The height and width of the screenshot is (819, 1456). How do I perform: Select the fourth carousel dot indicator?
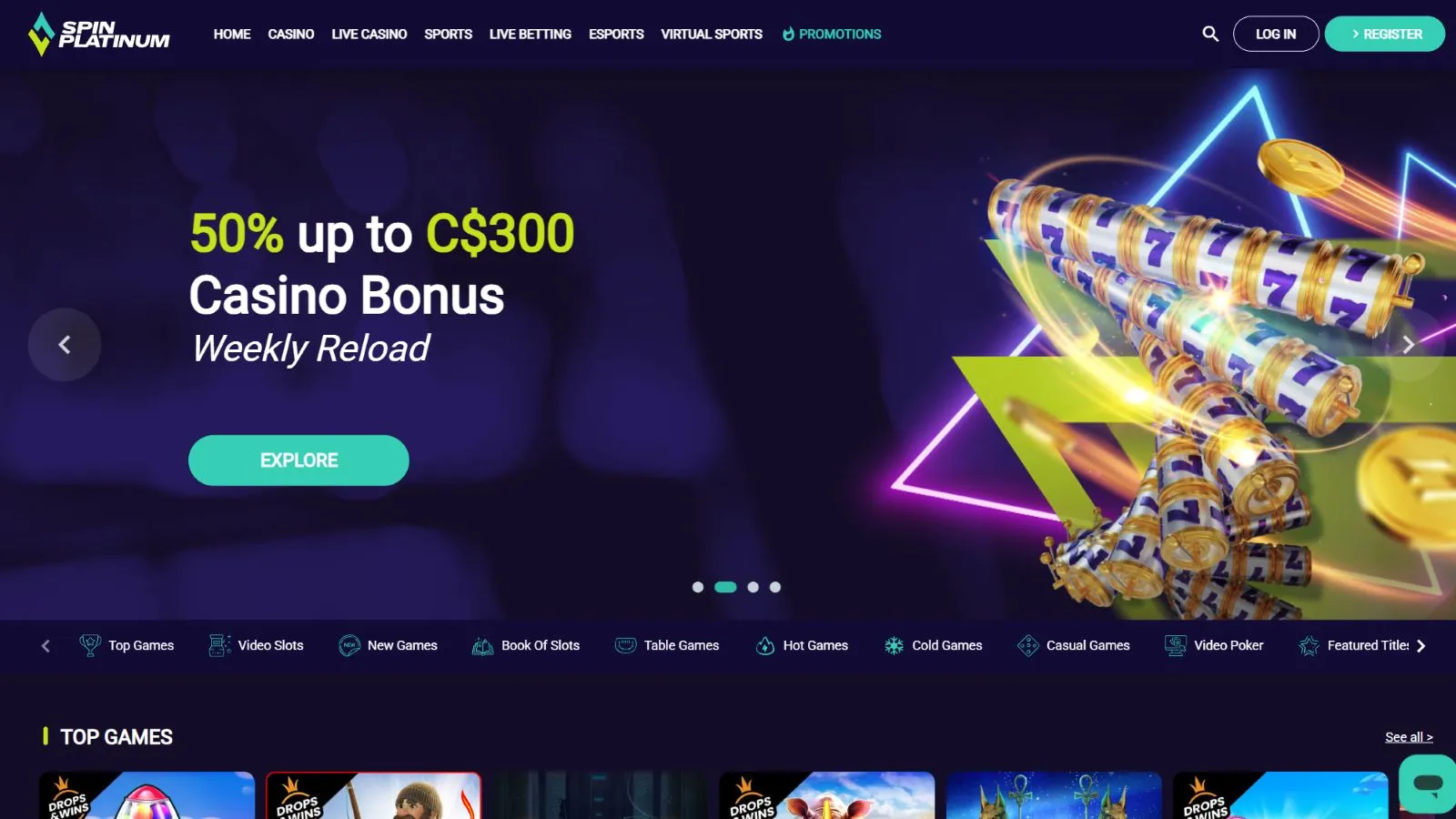(x=775, y=587)
